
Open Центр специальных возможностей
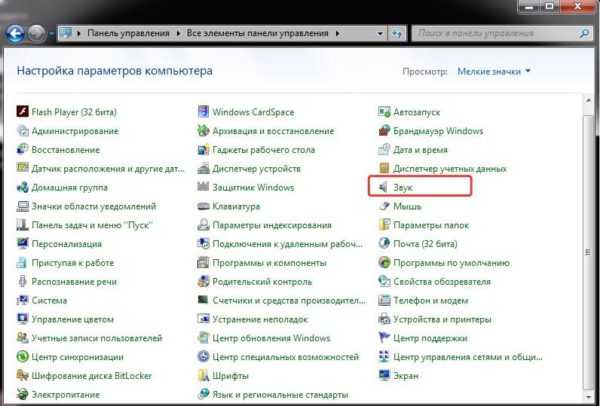click(278, 357)
